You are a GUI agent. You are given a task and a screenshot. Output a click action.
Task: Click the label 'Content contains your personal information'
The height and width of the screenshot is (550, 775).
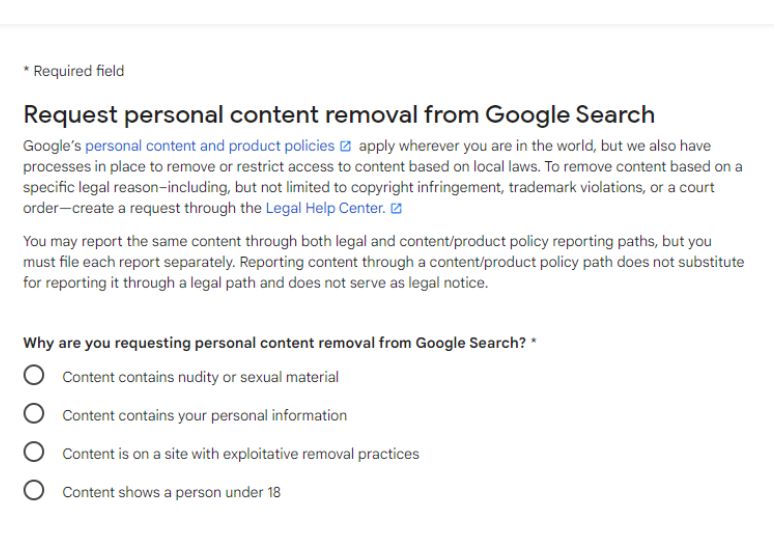(x=204, y=416)
